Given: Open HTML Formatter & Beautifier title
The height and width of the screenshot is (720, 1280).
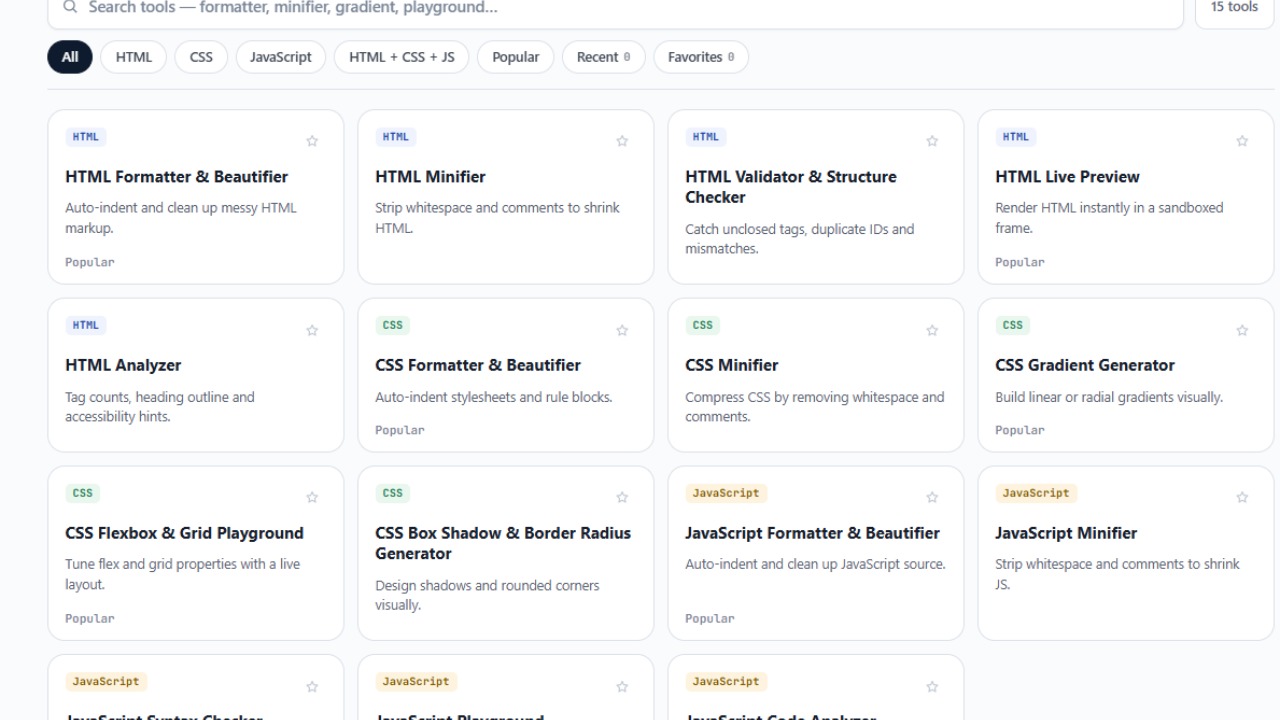Looking at the screenshot, I should [x=177, y=177].
